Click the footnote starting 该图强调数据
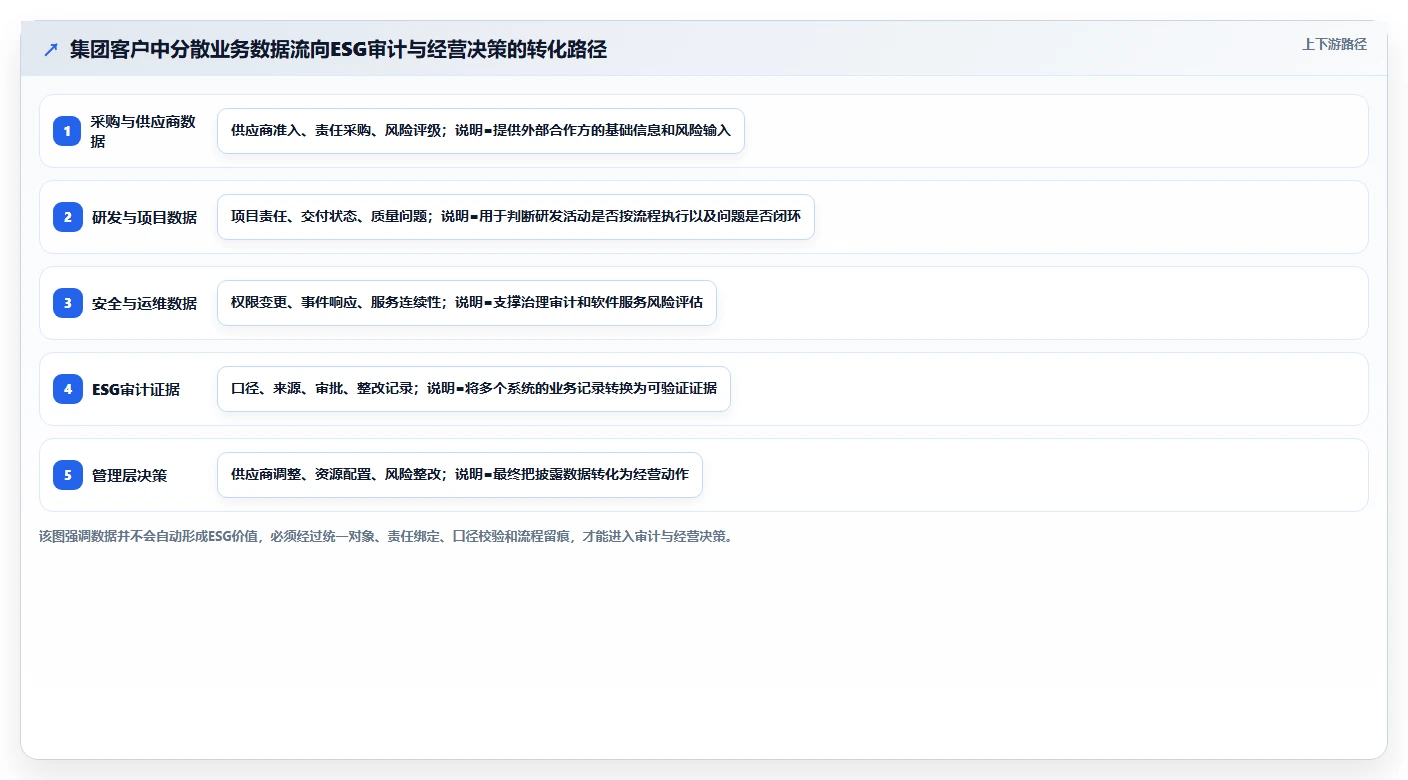 [387, 537]
